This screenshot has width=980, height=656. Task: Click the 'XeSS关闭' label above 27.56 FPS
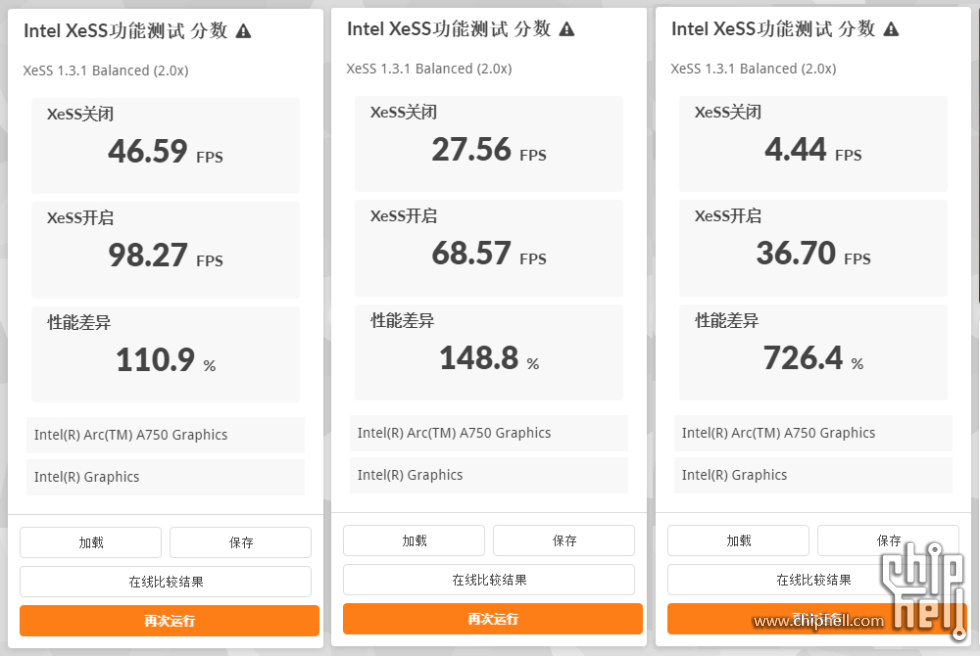403,112
